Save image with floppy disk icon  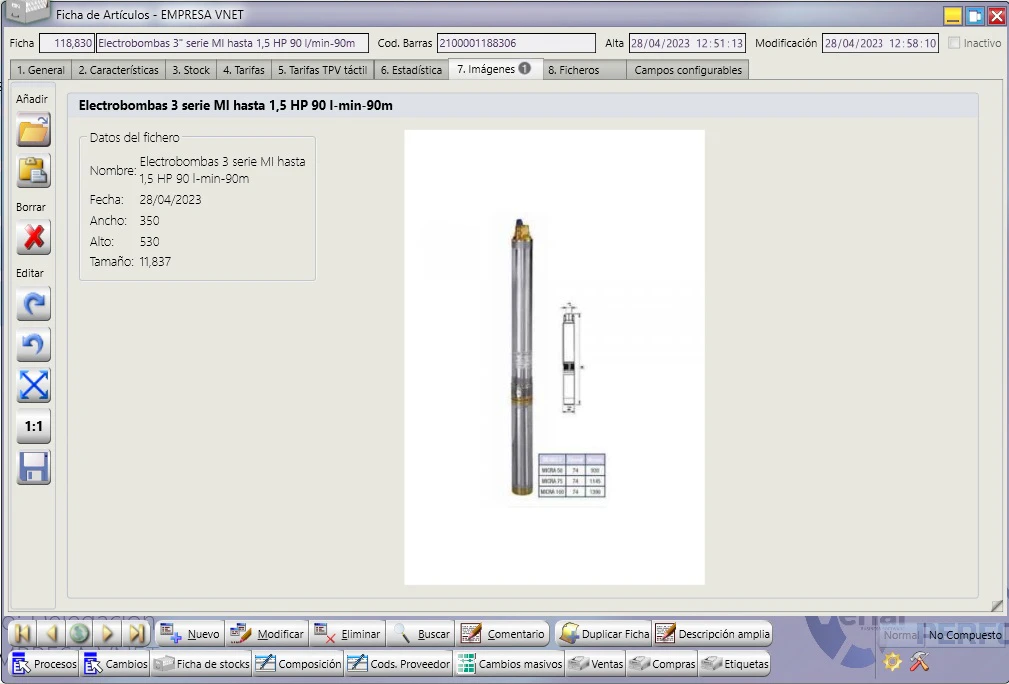point(33,467)
